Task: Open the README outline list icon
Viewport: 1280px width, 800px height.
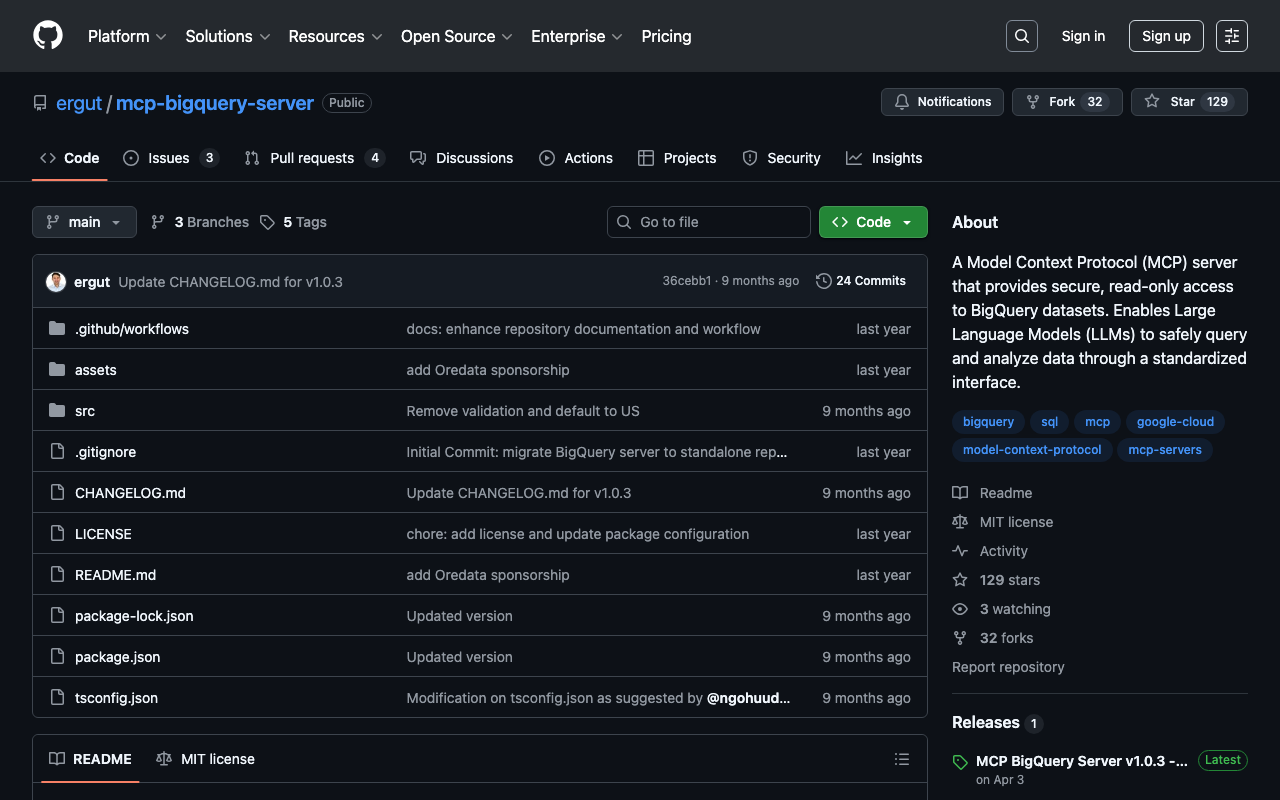Action: click(901, 759)
